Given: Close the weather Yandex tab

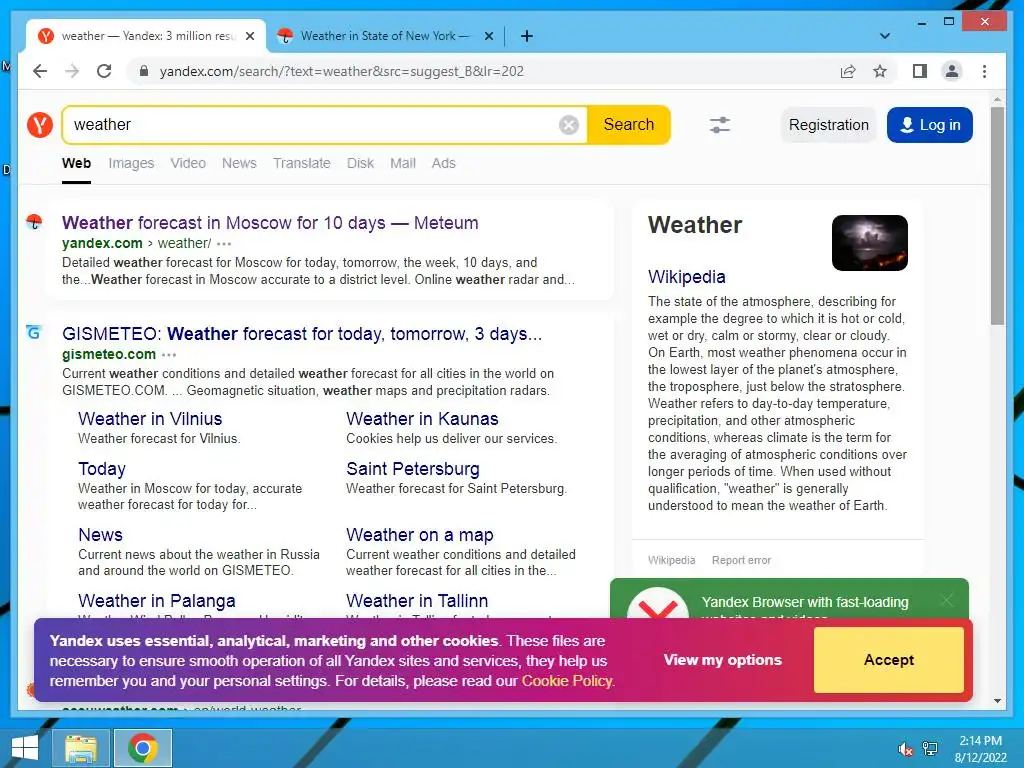Looking at the screenshot, I should 249,36.
